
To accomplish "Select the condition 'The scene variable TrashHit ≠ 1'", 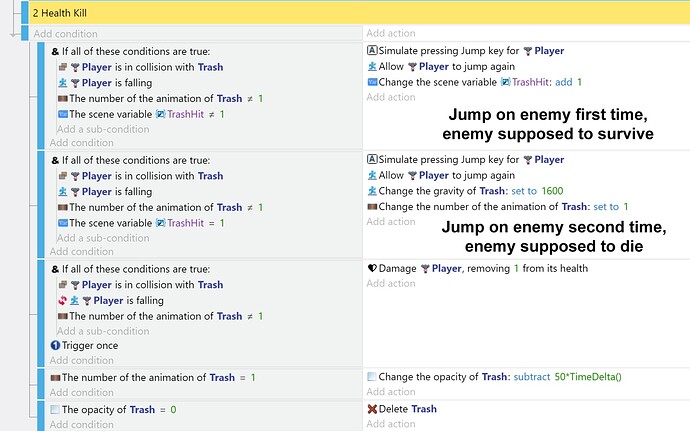I will [141, 114].
